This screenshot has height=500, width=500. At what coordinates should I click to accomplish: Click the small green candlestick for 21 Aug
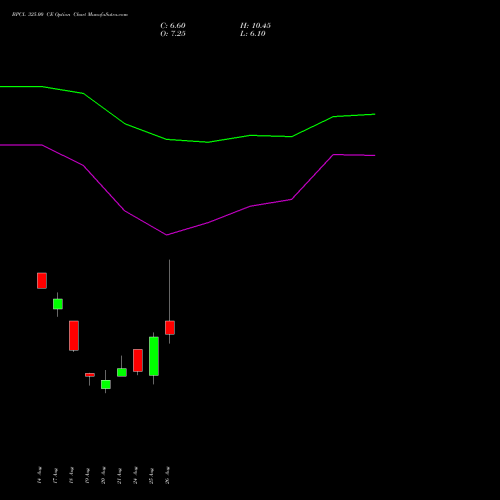click(122, 372)
